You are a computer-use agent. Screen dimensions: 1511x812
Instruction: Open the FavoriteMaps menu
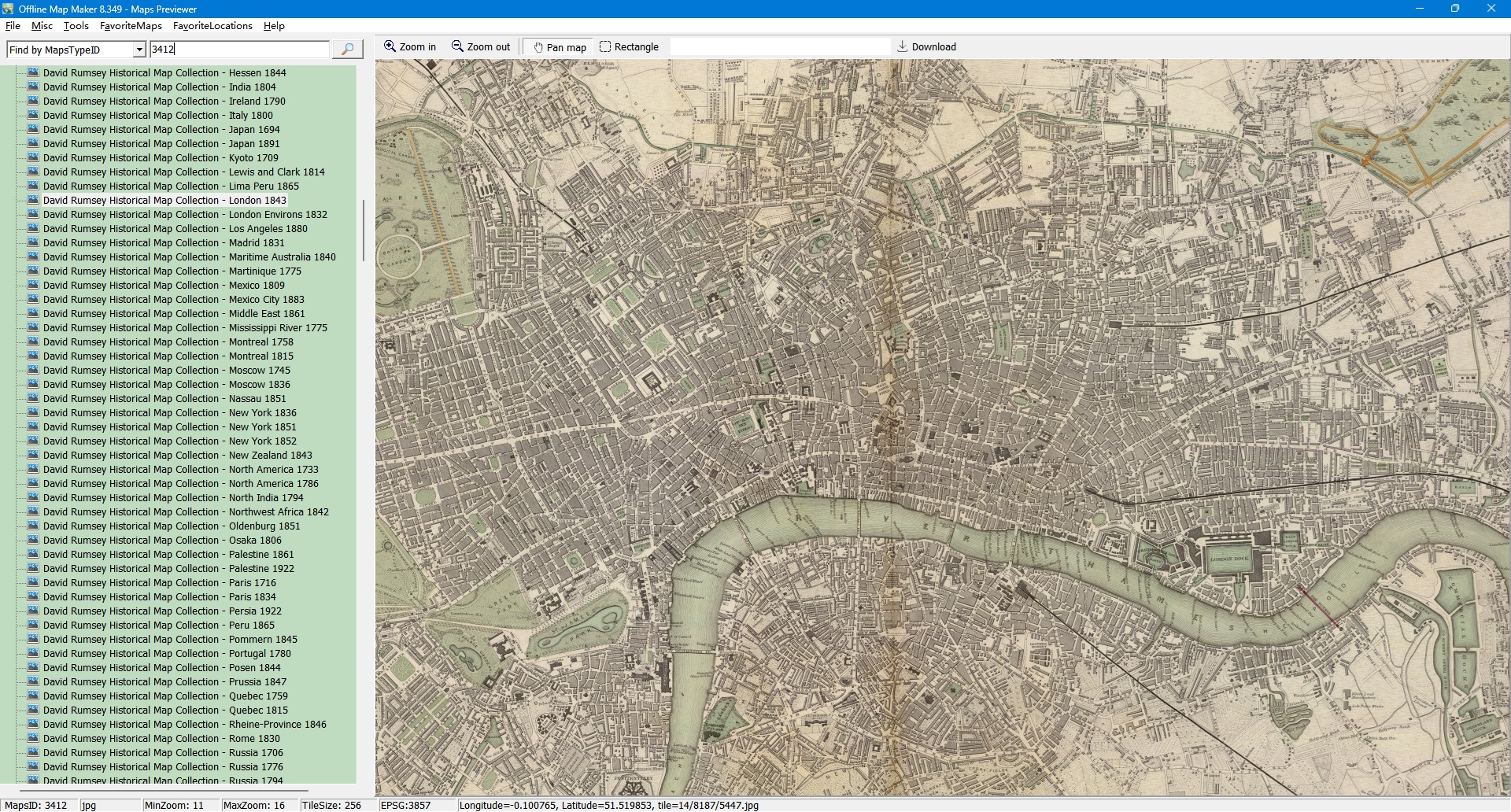click(131, 26)
